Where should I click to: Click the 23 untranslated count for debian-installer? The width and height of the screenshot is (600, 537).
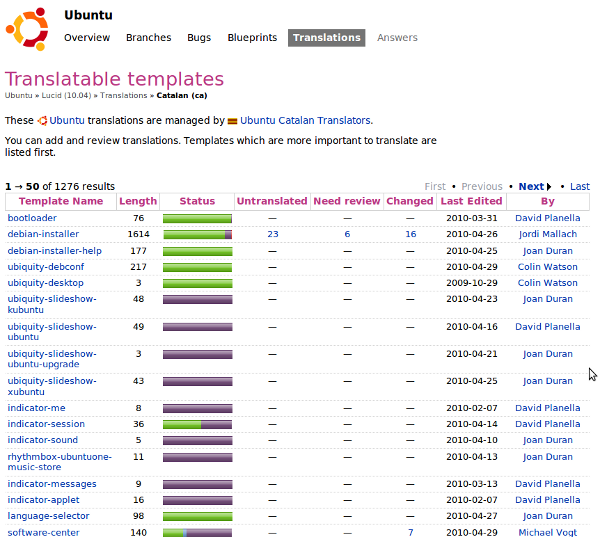pos(273,234)
